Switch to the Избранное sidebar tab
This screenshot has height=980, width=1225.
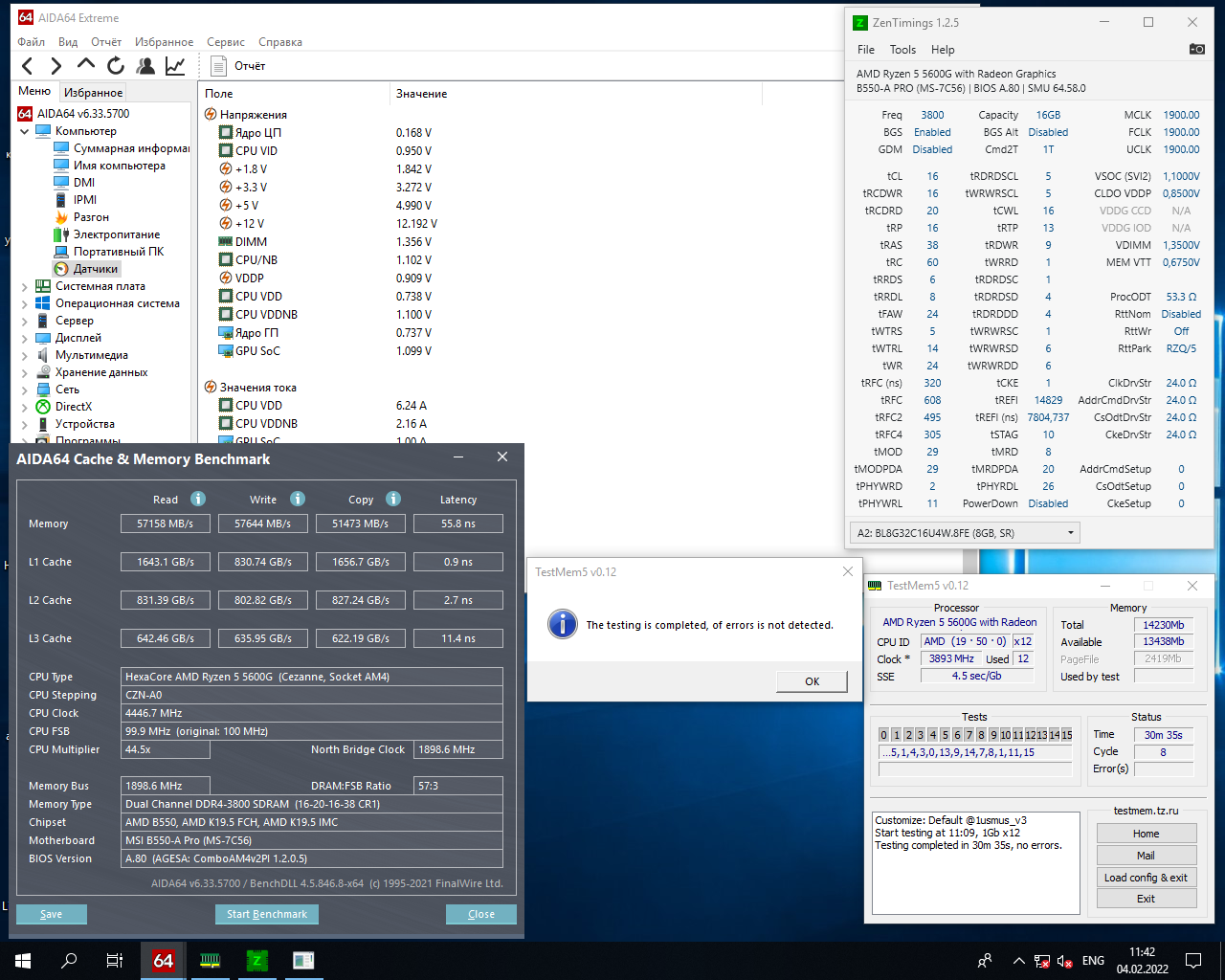coord(93,93)
